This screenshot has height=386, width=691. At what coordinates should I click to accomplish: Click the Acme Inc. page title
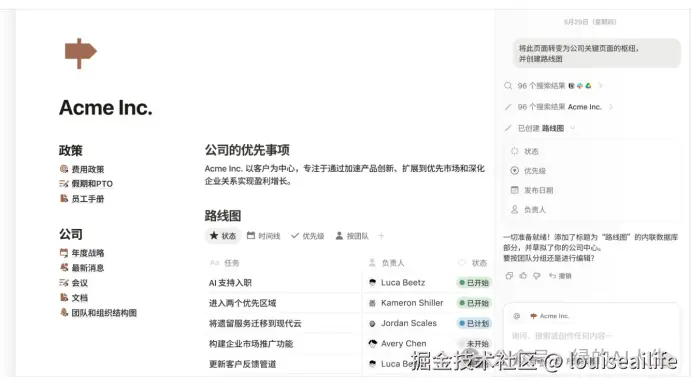click(106, 108)
